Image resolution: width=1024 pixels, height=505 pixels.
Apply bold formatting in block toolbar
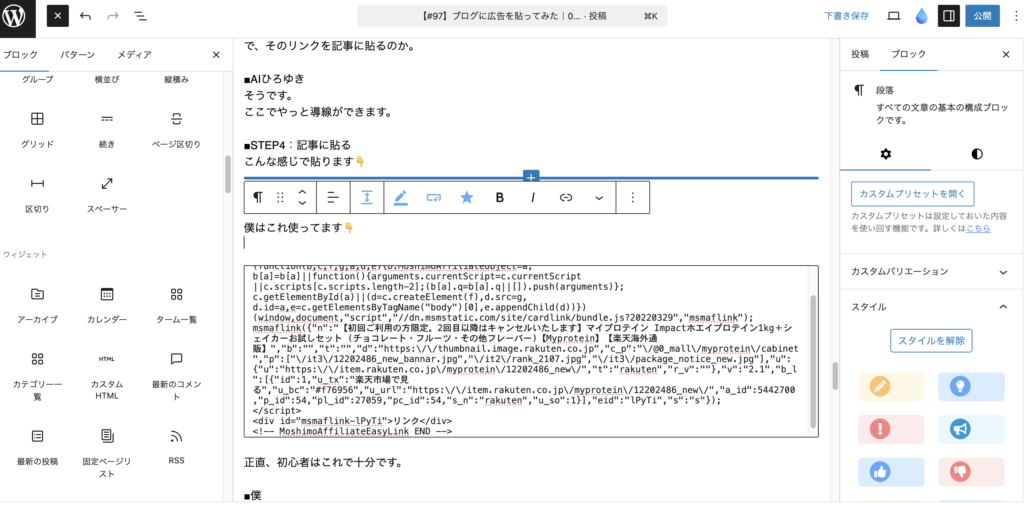(499, 197)
